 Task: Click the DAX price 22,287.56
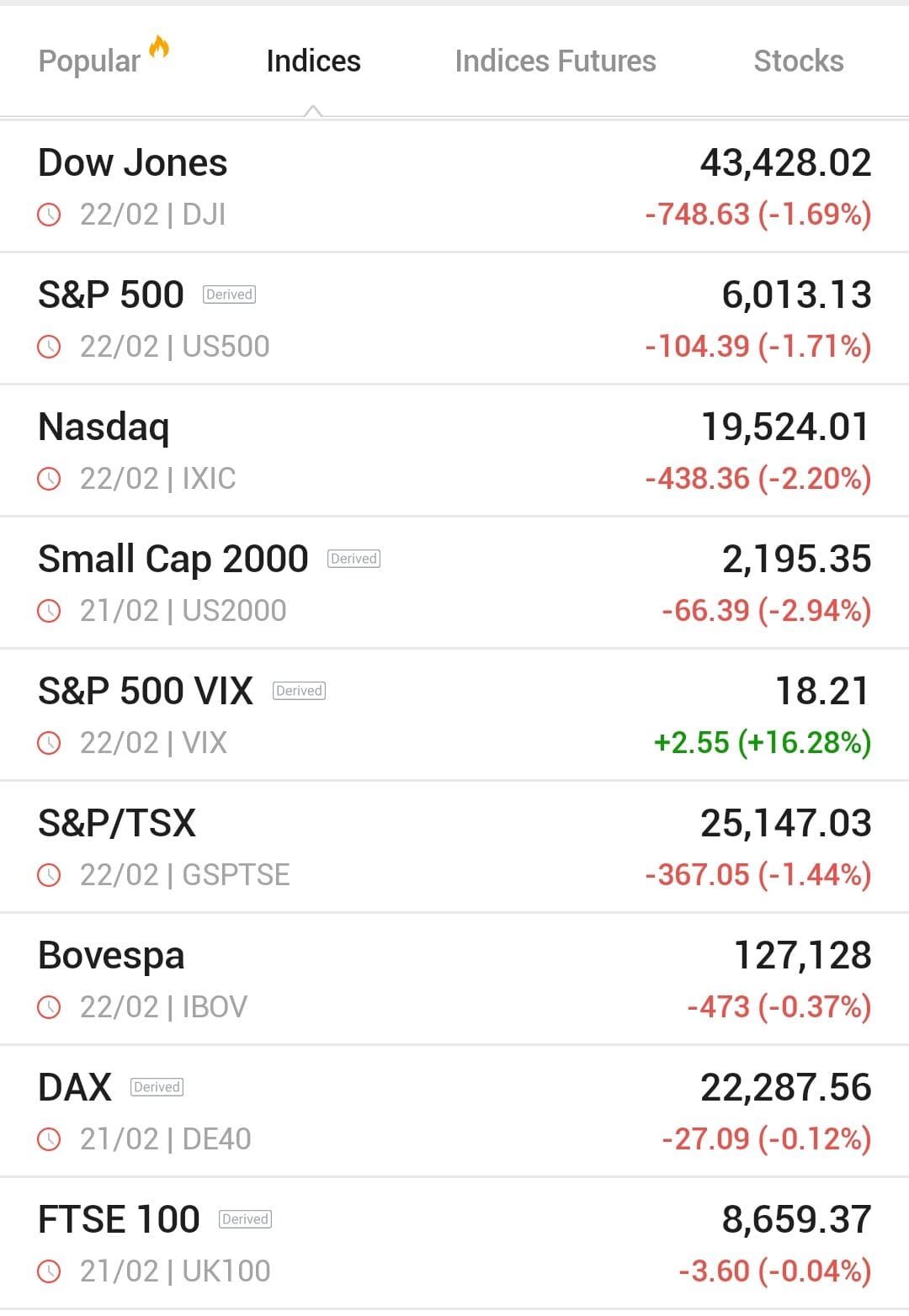coord(785,1088)
